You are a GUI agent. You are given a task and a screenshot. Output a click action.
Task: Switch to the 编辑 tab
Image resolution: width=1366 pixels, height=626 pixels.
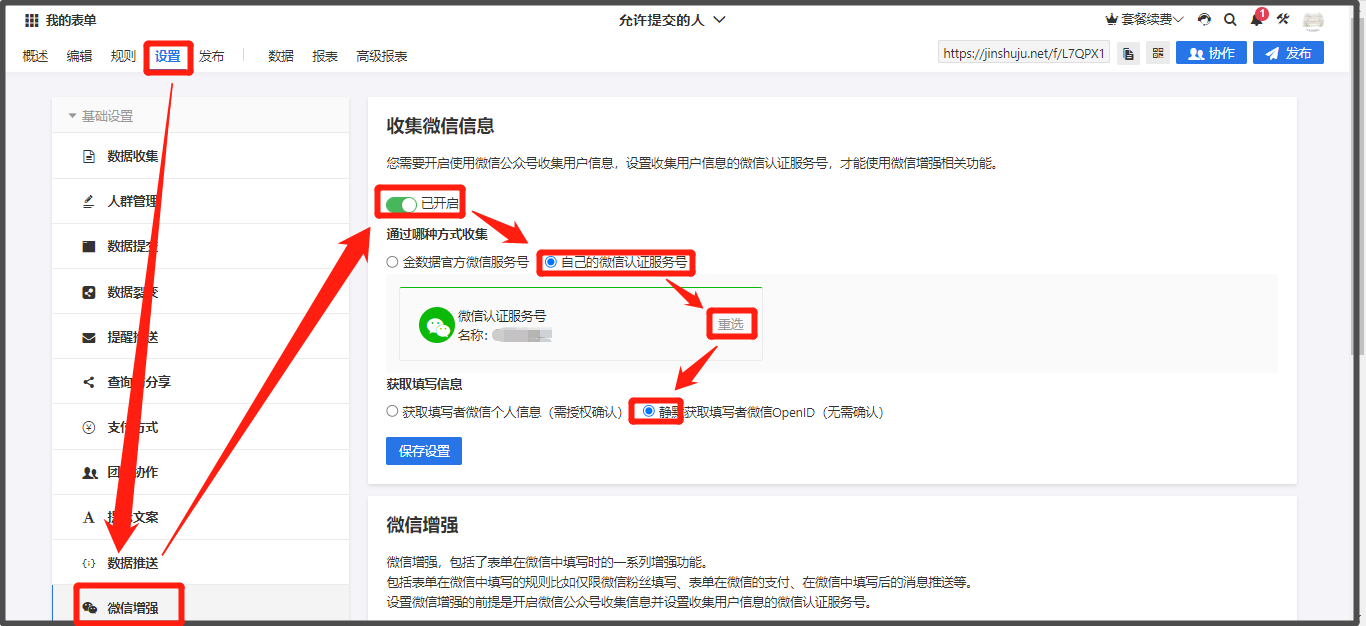pos(79,56)
